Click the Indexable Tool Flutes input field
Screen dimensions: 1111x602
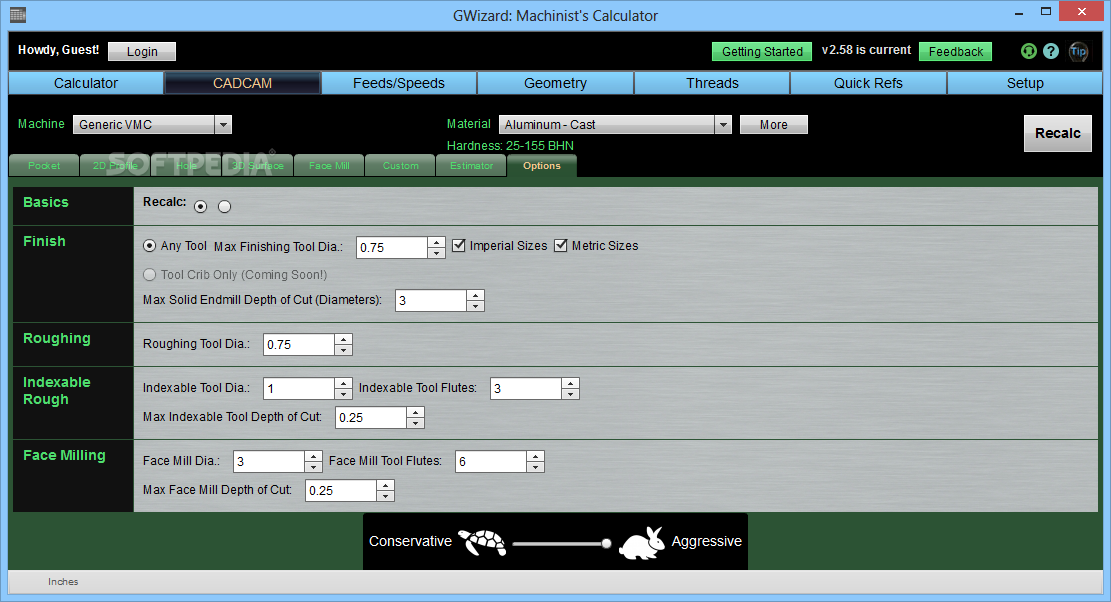pos(526,388)
